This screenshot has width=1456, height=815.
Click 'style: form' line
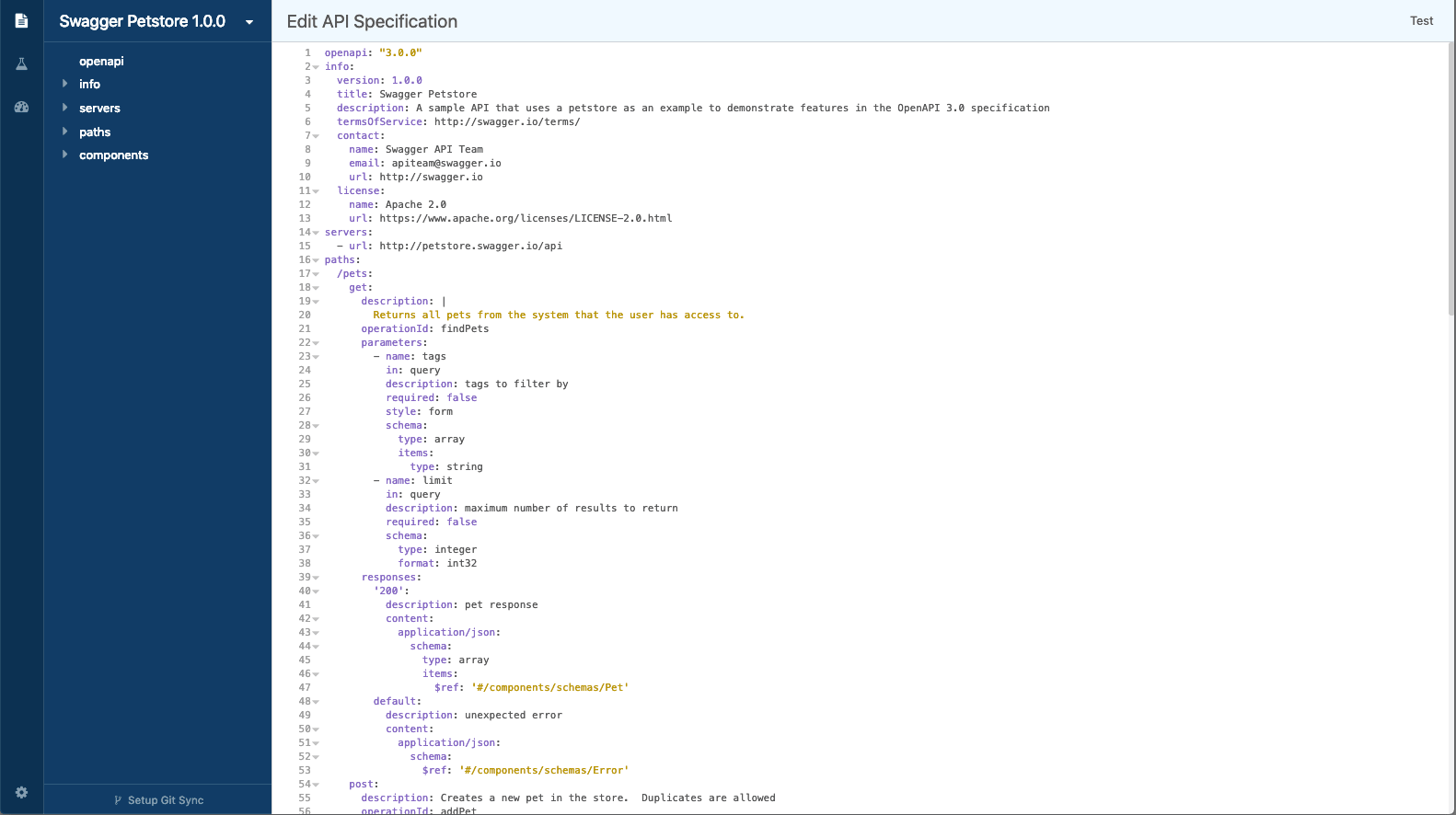tap(419, 411)
